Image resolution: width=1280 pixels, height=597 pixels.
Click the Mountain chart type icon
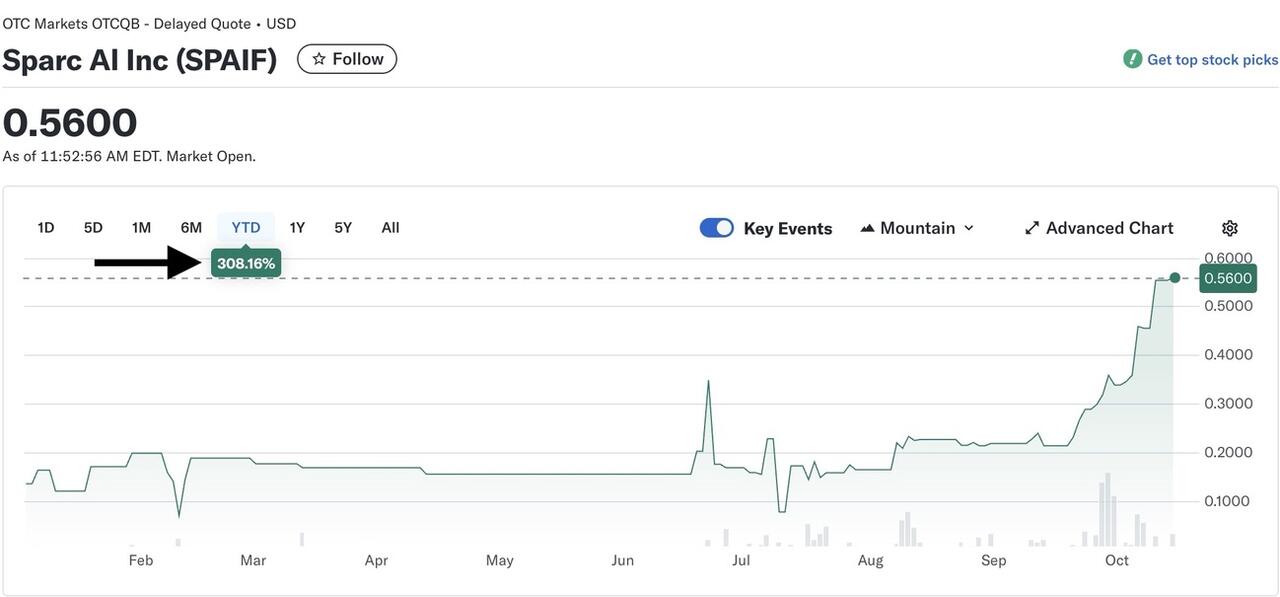coord(867,228)
